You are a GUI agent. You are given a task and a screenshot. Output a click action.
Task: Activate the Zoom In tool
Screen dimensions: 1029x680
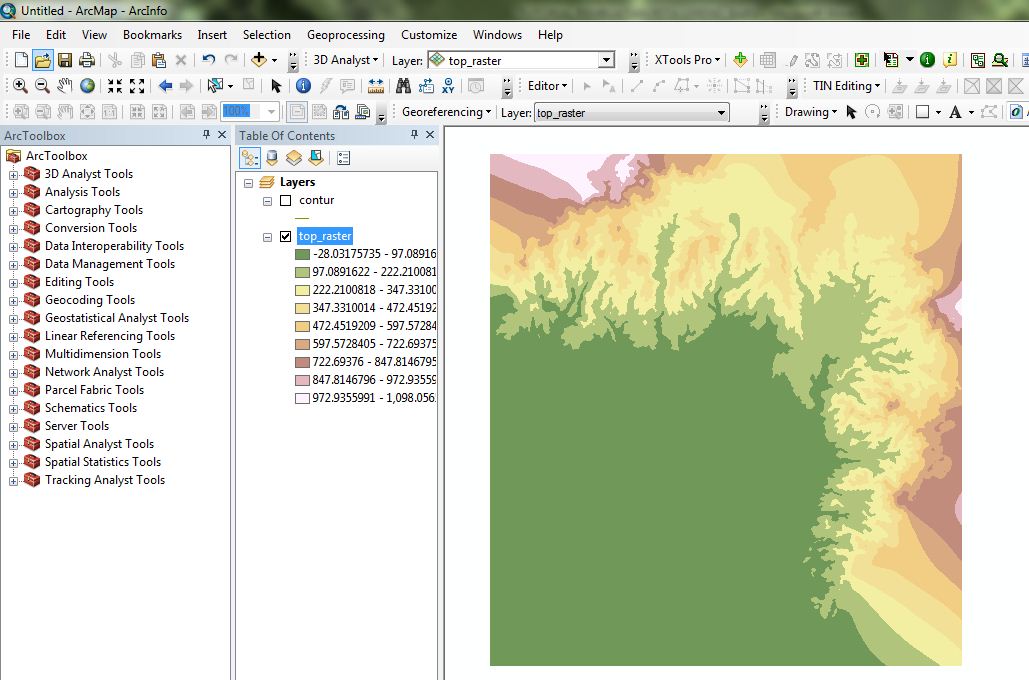[21, 86]
